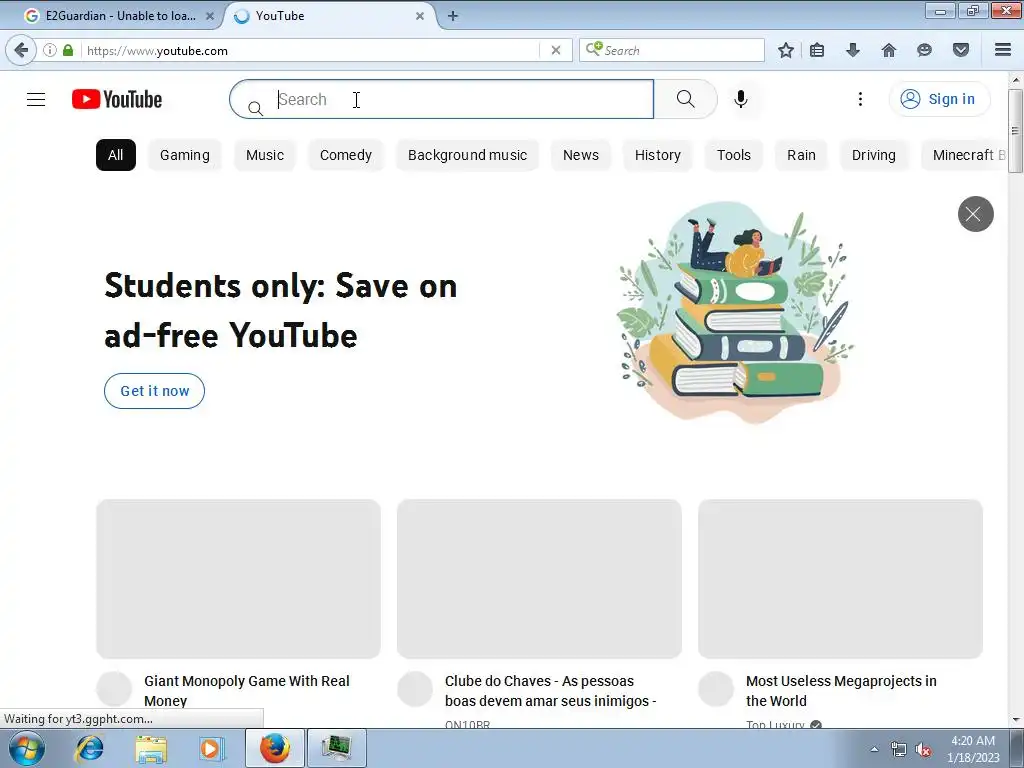Bookmark this page with star icon
The image size is (1024, 768).
click(786, 50)
